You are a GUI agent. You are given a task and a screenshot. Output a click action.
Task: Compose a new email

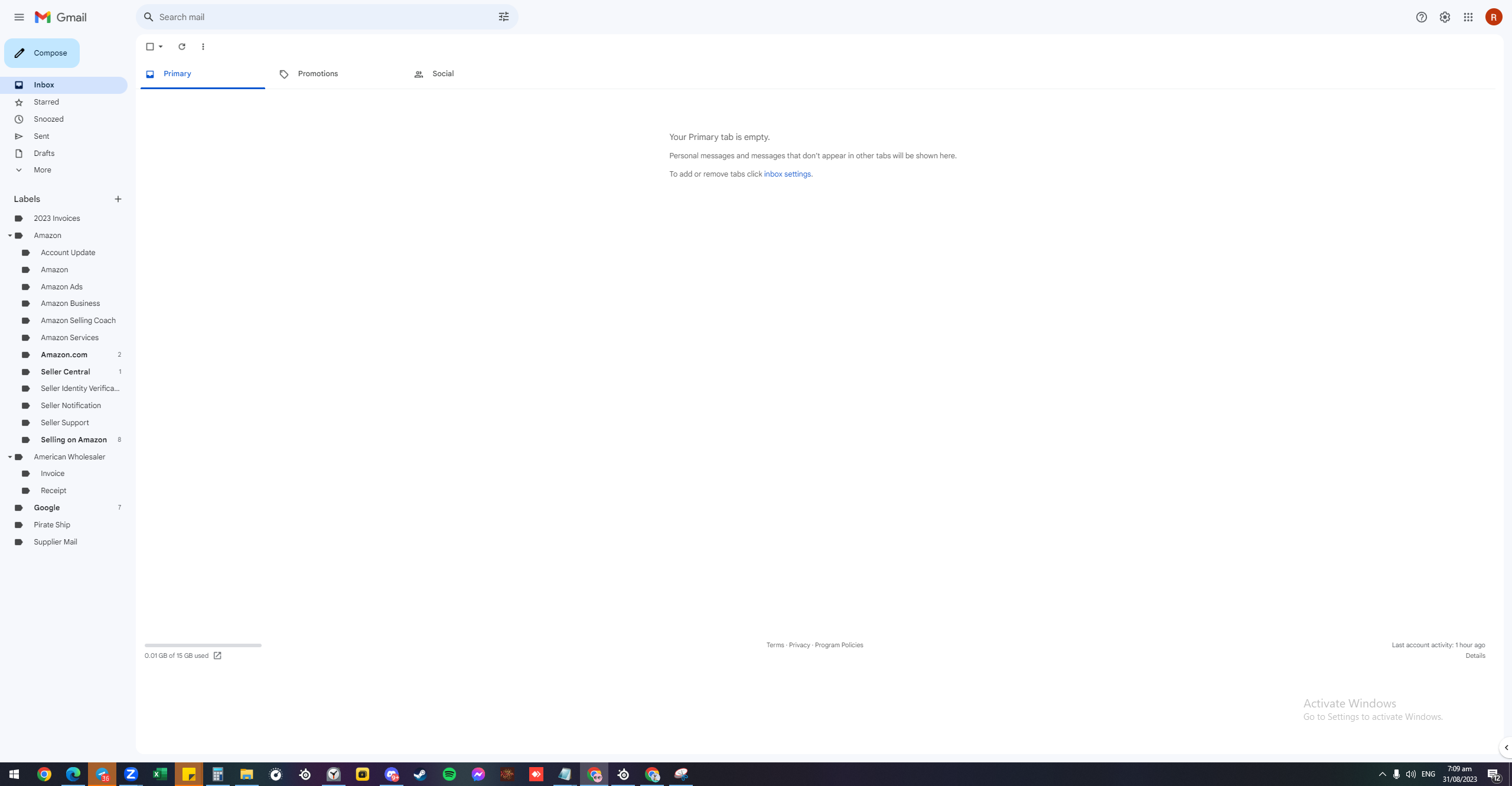pos(42,53)
